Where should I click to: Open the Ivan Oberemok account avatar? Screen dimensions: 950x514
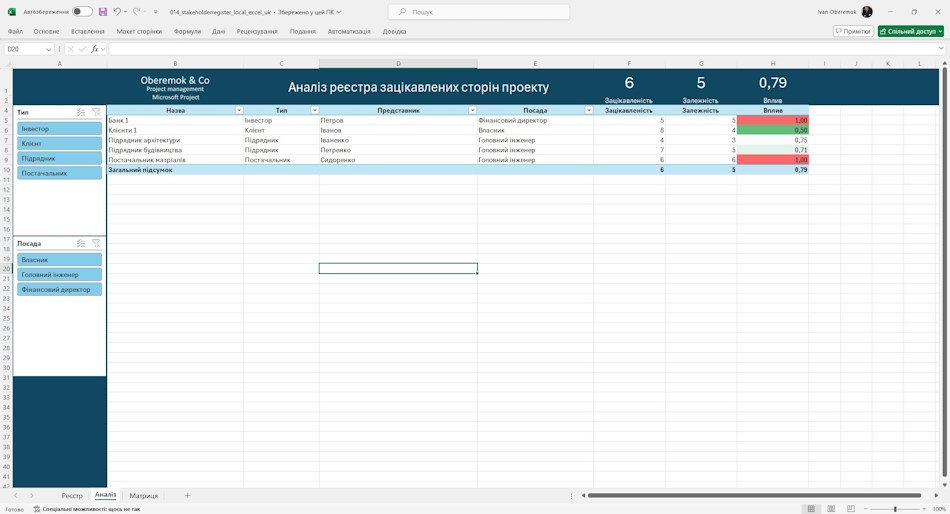tap(867, 12)
